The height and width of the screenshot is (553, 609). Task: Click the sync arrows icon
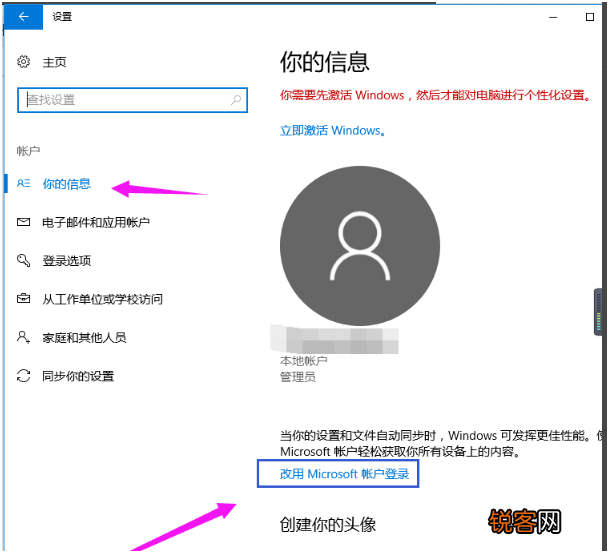coord(23,376)
